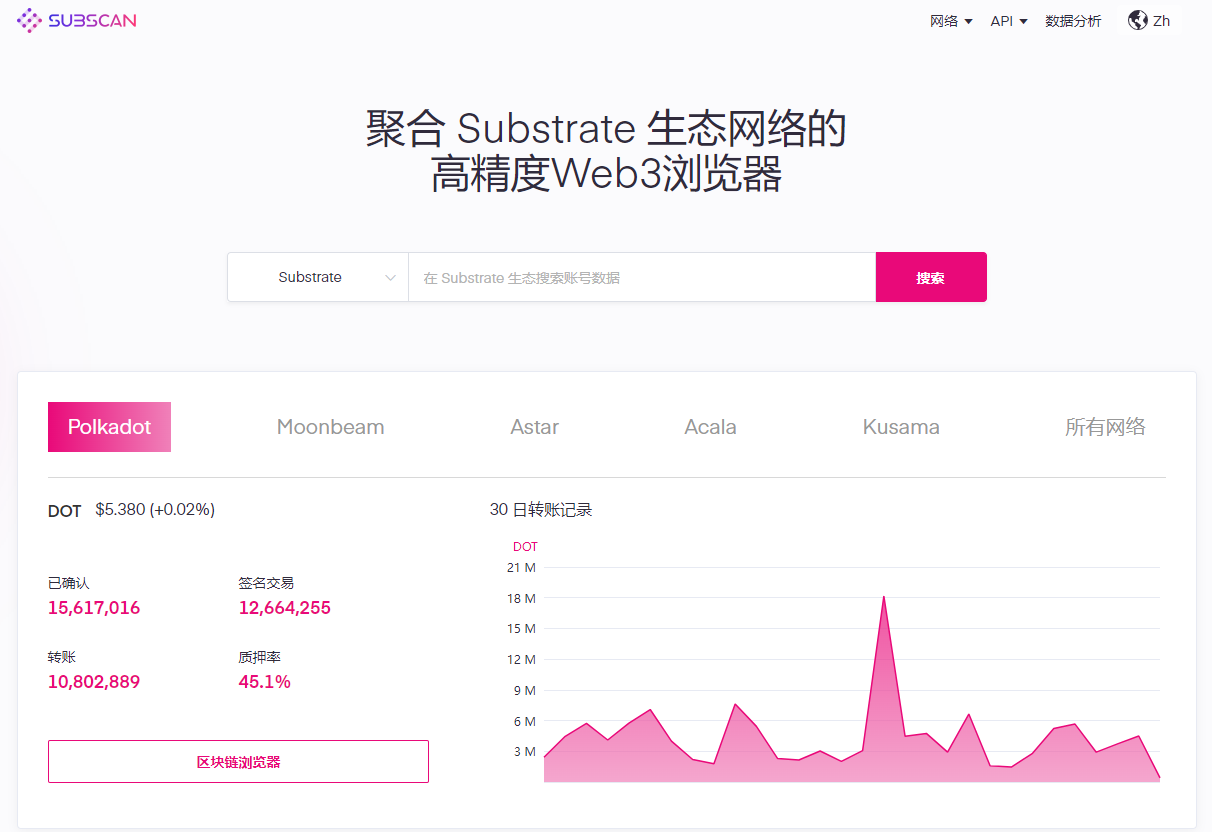Click the 已确认 value 15,617,016
This screenshot has height=832, width=1212.
coord(94,608)
